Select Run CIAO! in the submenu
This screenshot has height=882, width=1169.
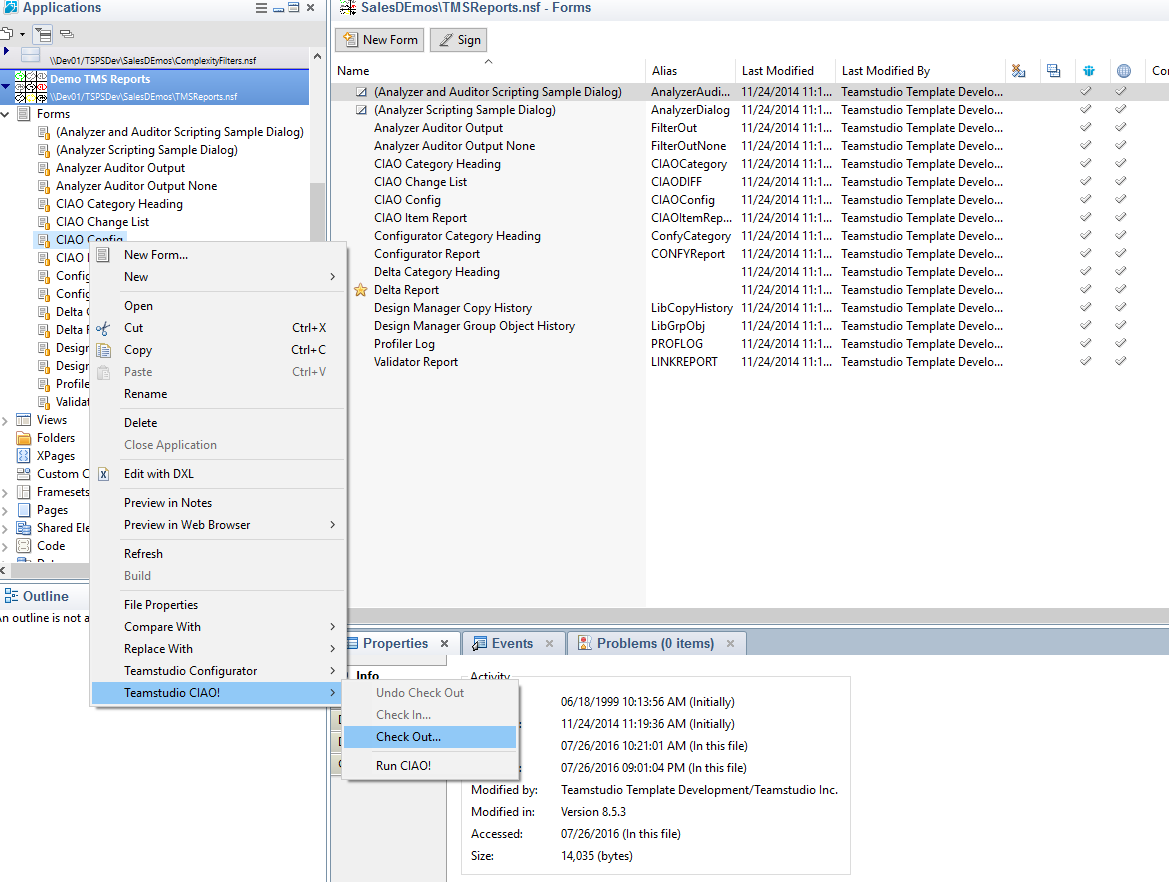click(x=430, y=766)
